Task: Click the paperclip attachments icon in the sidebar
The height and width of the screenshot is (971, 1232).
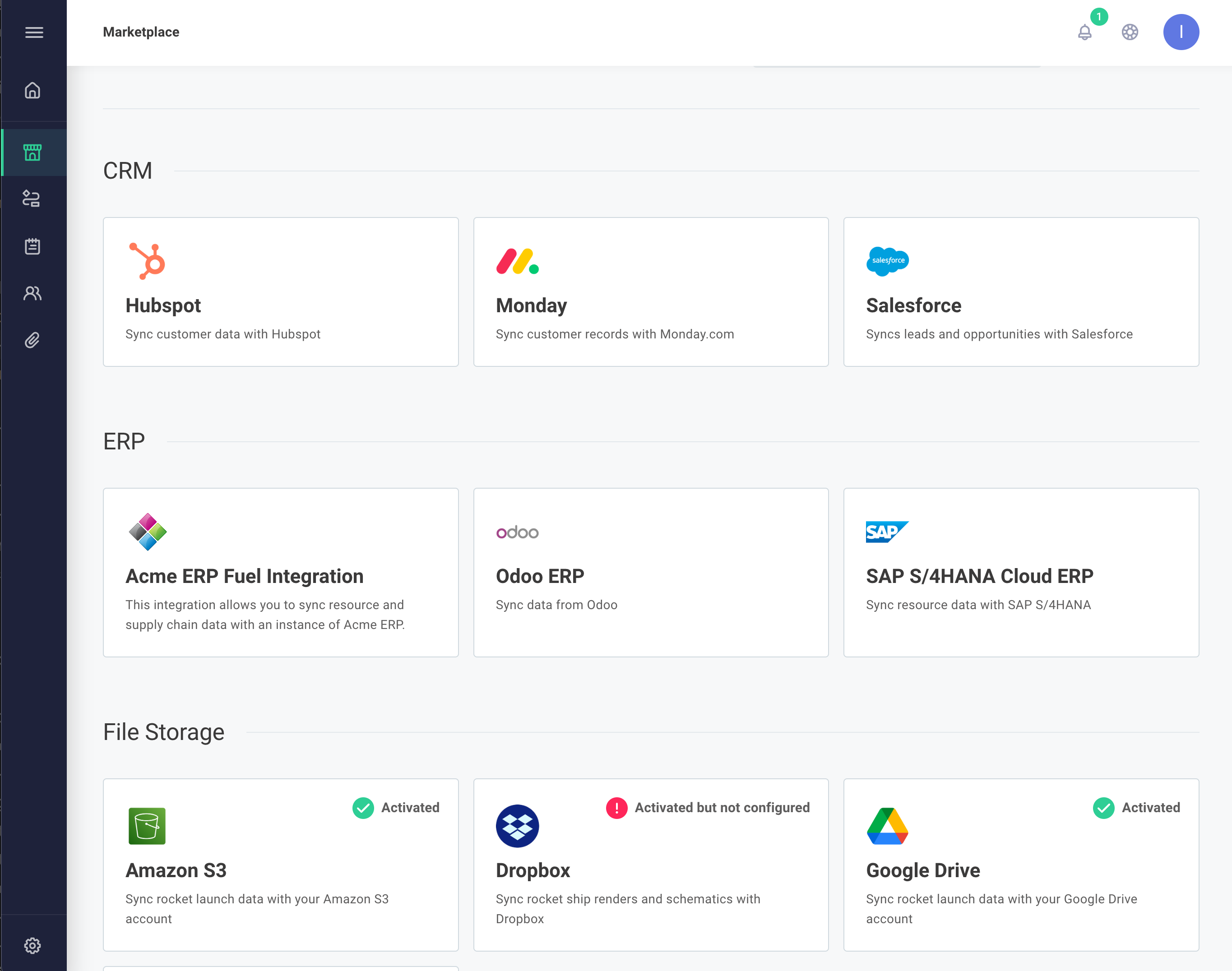Action: (33, 340)
